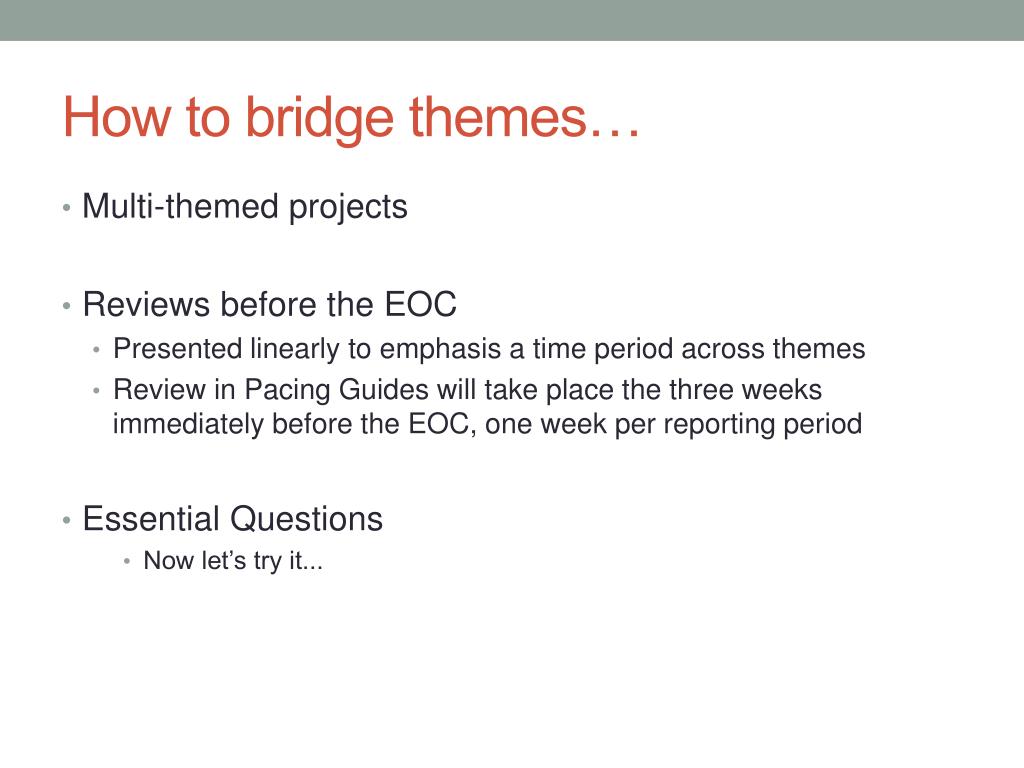Click the small bullet before 'Now let's try it'

pos(127,562)
